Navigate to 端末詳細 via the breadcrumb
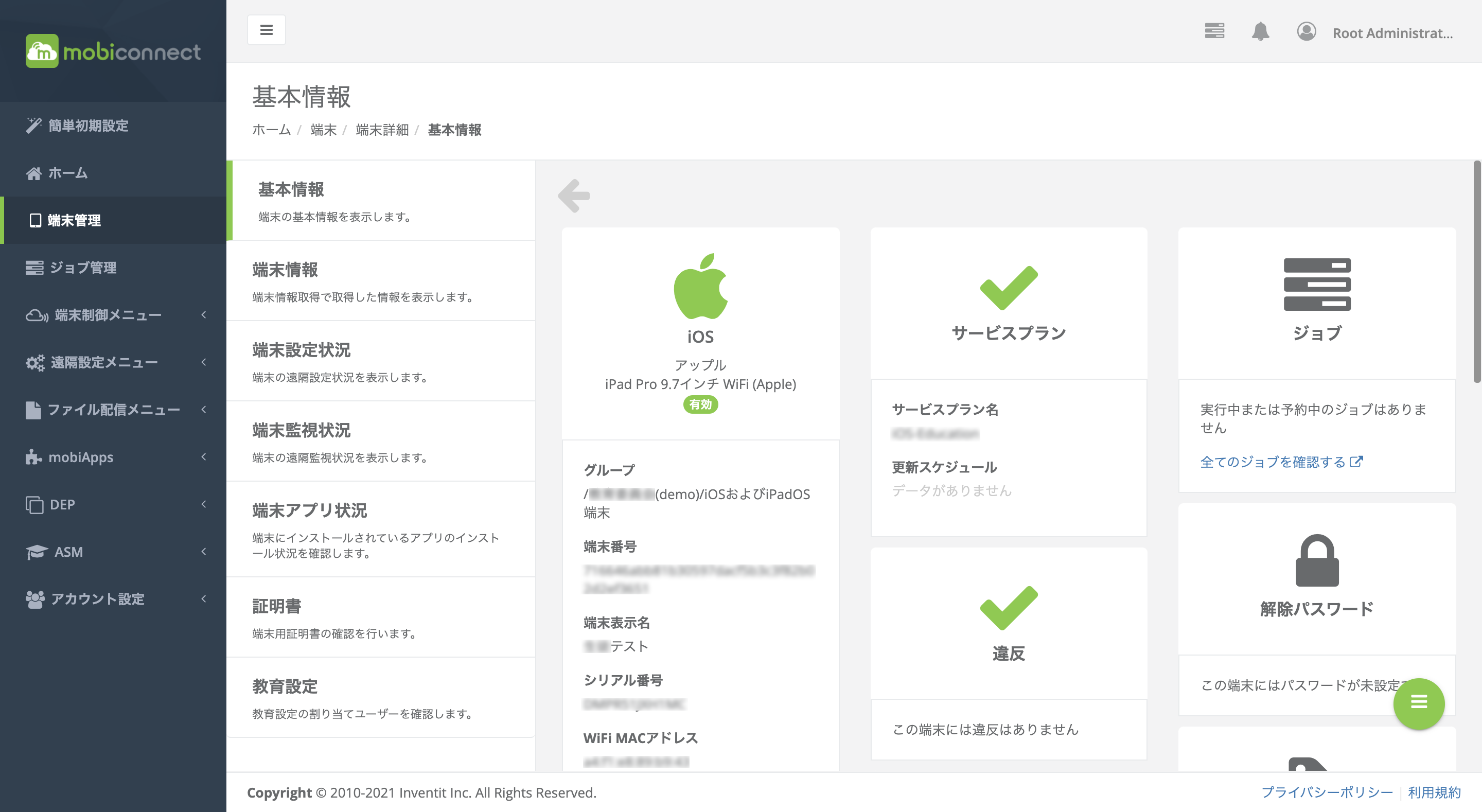The image size is (1482, 812). [x=382, y=131]
